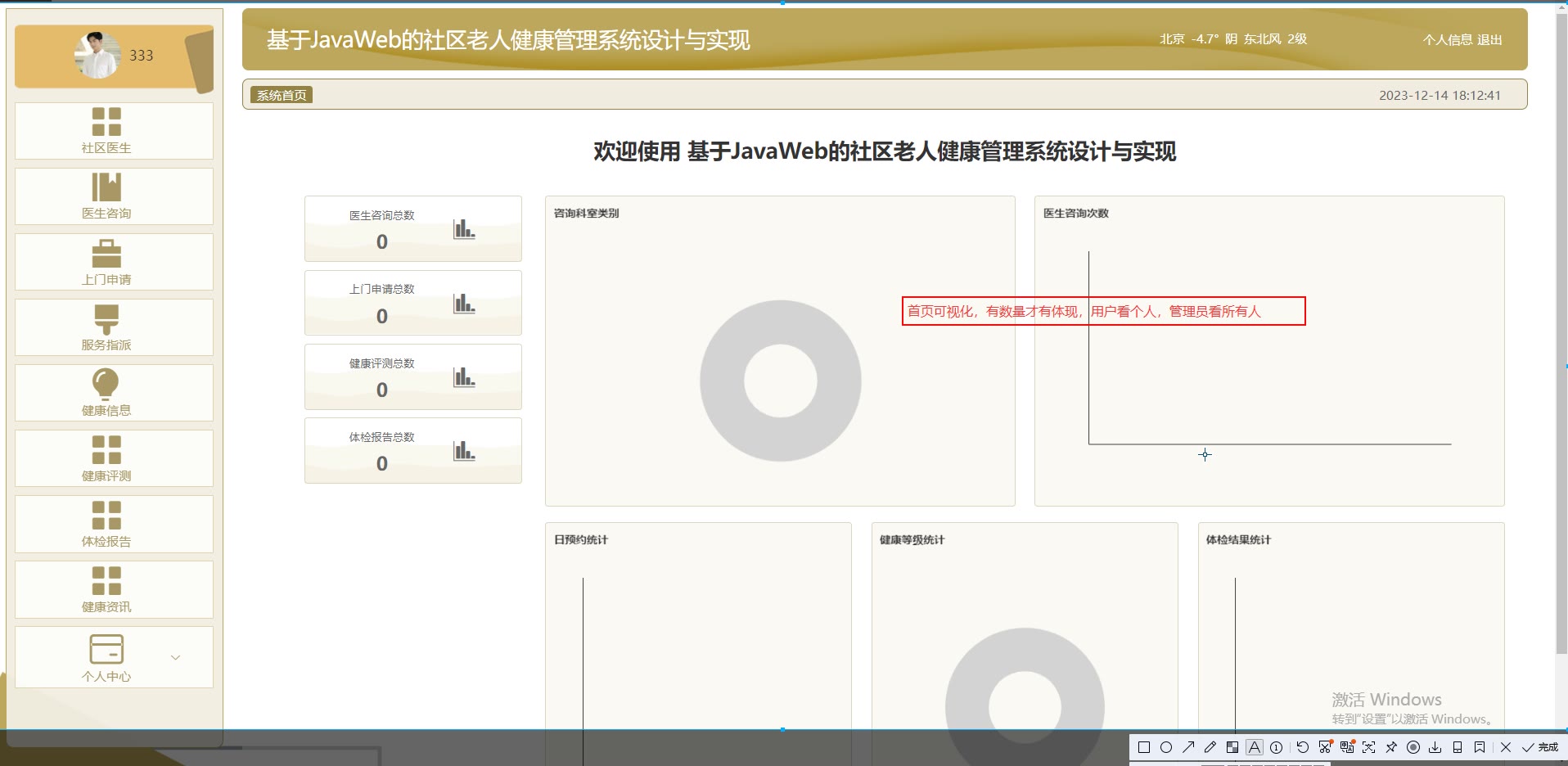The image size is (1568, 766).
Task: Select the rectangle tool in screenshot toolbar
Action: click(x=1144, y=747)
